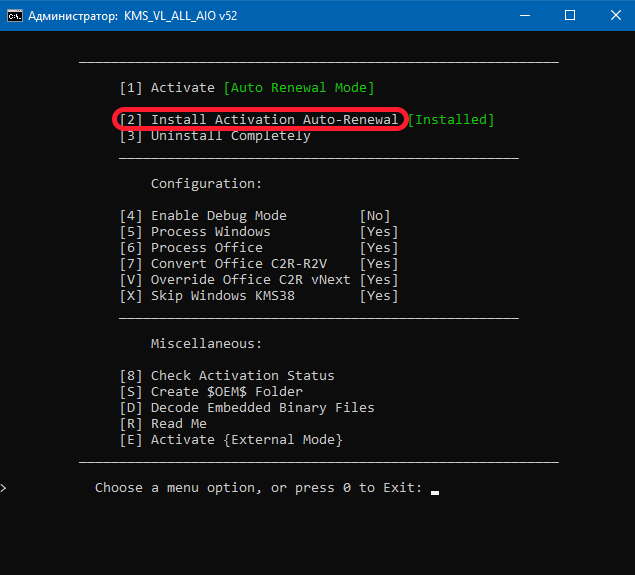Select Create $OEM$ Folder entry

(211, 392)
